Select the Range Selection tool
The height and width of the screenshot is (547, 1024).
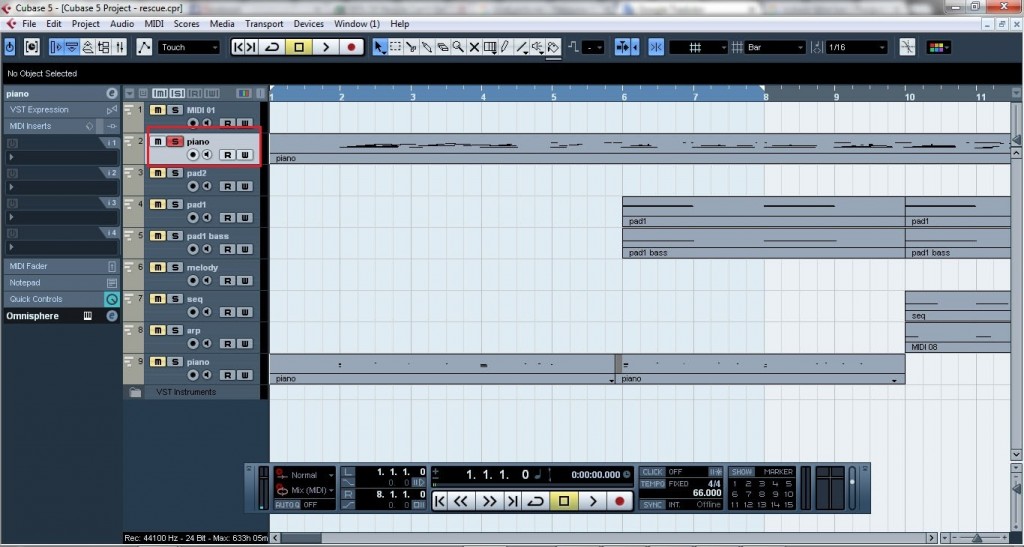[x=395, y=47]
